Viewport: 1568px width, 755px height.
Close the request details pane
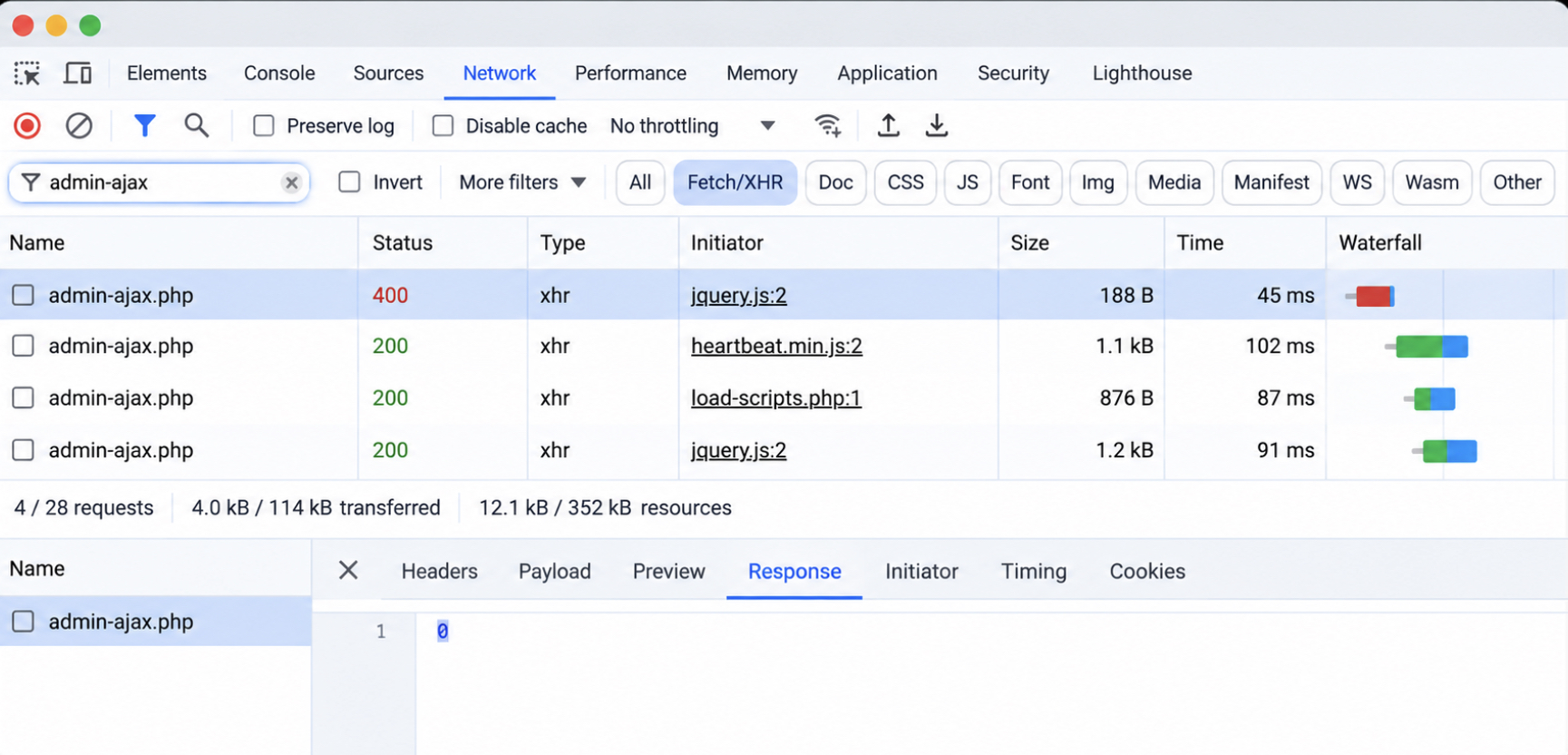(x=348, y=570)
